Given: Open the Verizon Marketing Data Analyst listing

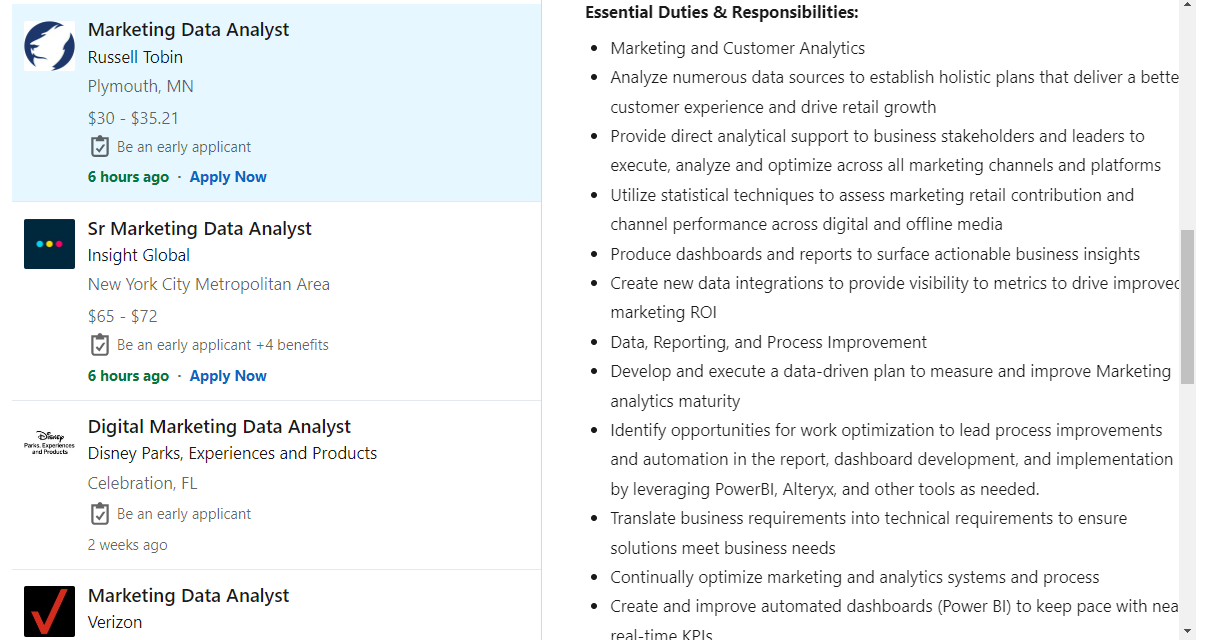Looking at the screenshot, I should [x=188, y=596].
